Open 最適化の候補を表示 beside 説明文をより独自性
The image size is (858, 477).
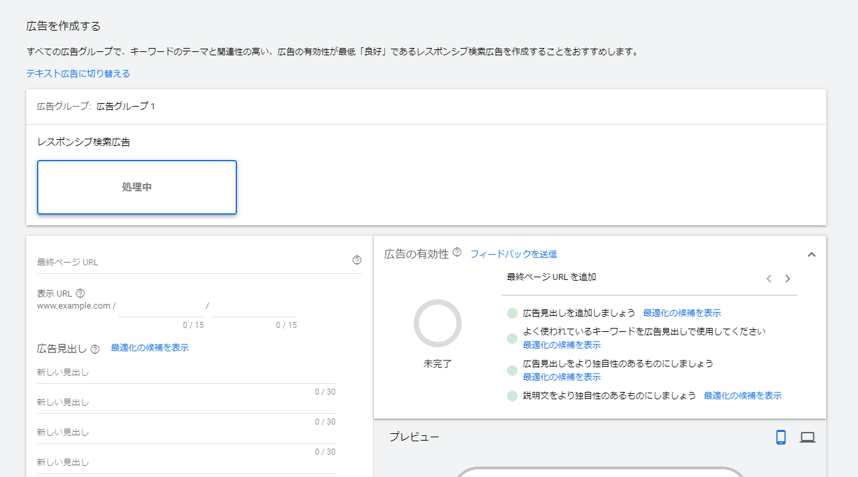pos(743,395)
